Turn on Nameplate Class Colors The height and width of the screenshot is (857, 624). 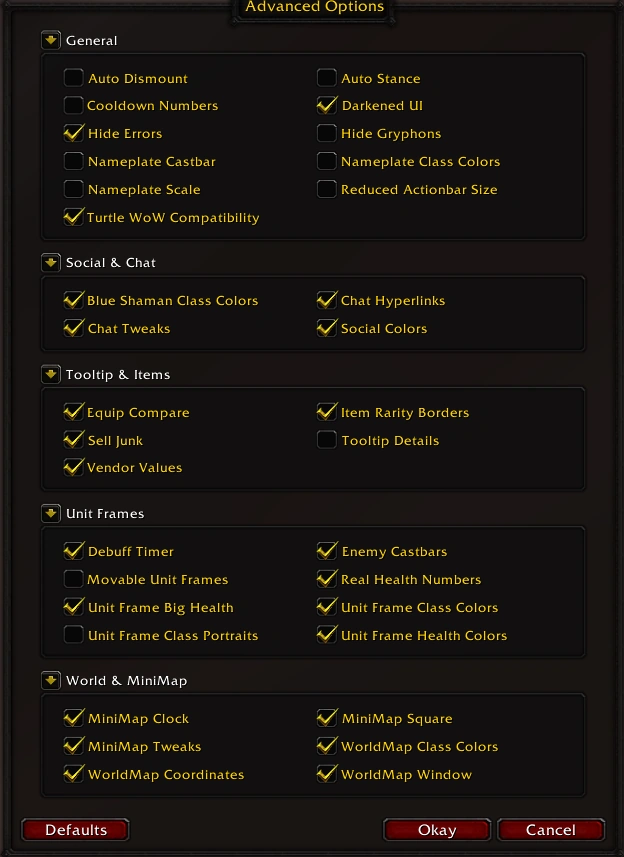click(327, 161)
